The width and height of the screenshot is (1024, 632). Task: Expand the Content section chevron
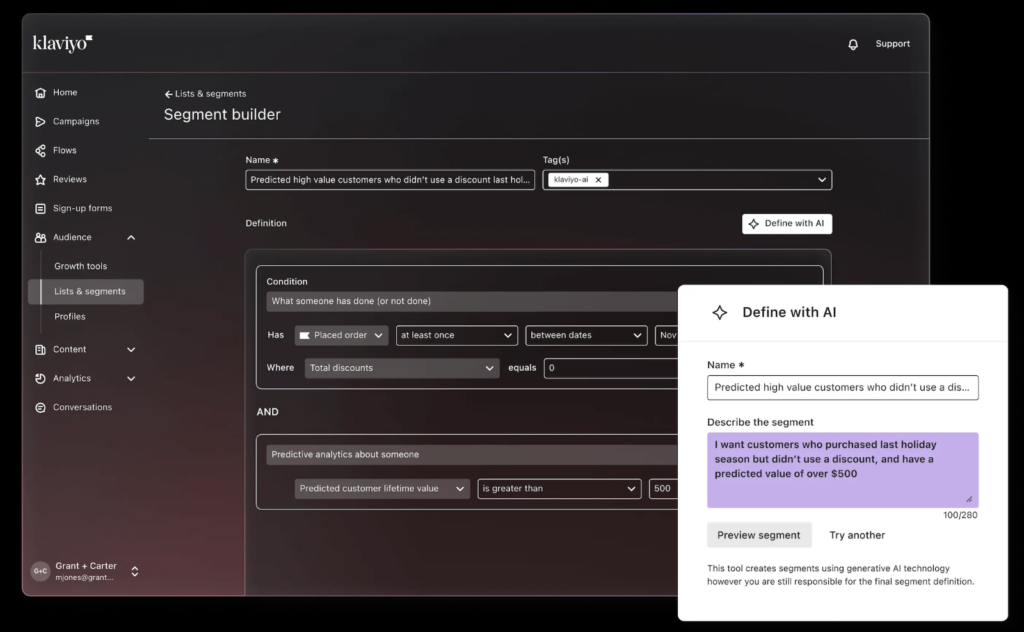click(131, 350)
